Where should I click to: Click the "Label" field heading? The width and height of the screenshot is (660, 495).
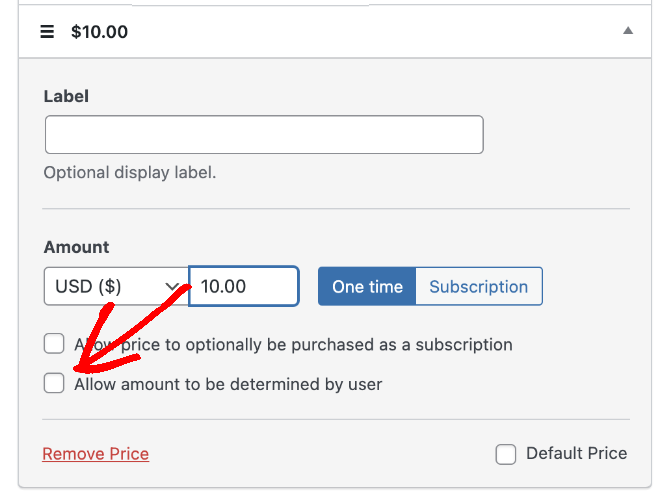coord(66,96)
